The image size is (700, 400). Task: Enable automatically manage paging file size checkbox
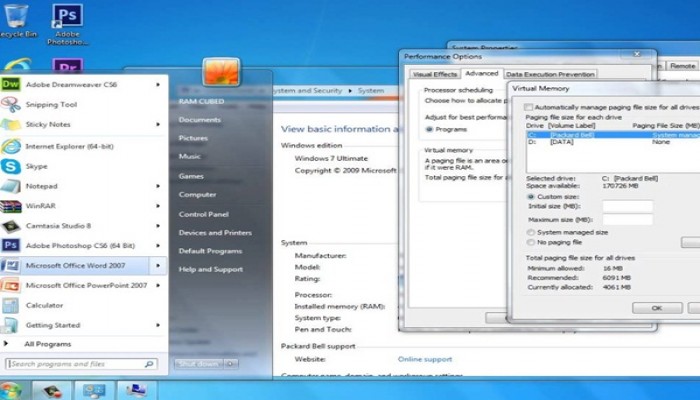(x=530, y=107)
